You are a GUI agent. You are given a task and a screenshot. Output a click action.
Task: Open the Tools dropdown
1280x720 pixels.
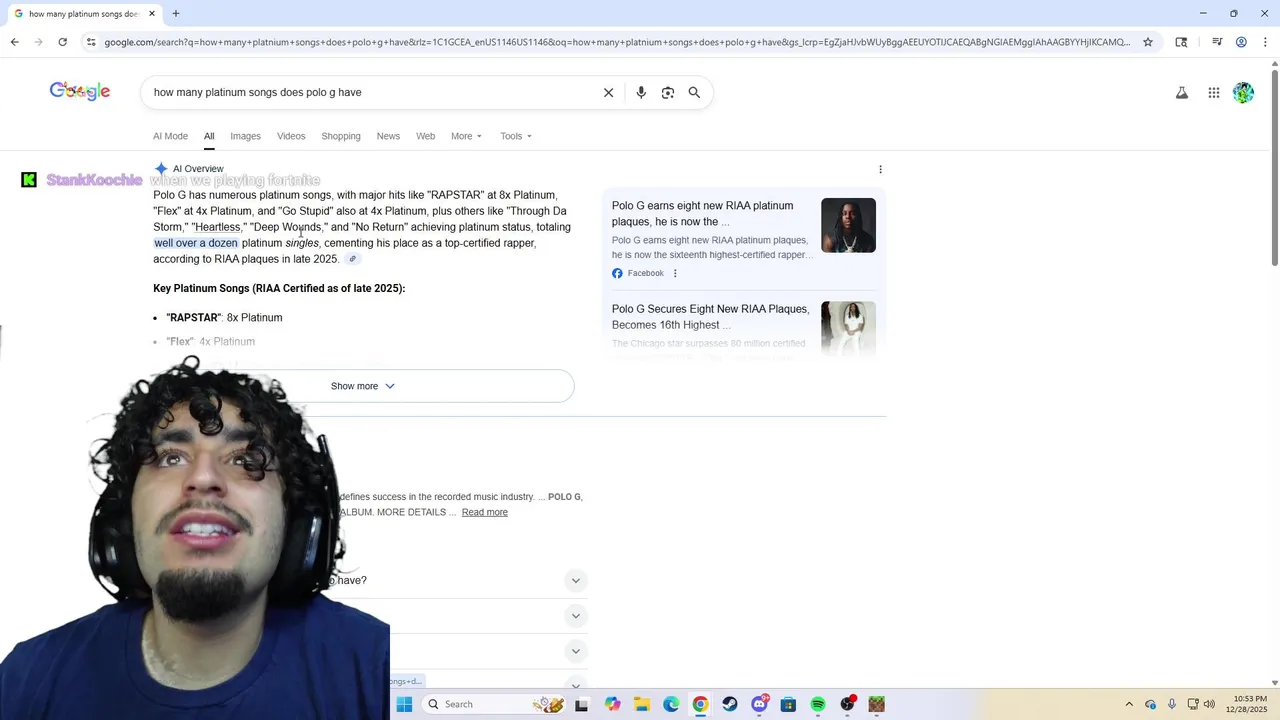coord(516,136)
